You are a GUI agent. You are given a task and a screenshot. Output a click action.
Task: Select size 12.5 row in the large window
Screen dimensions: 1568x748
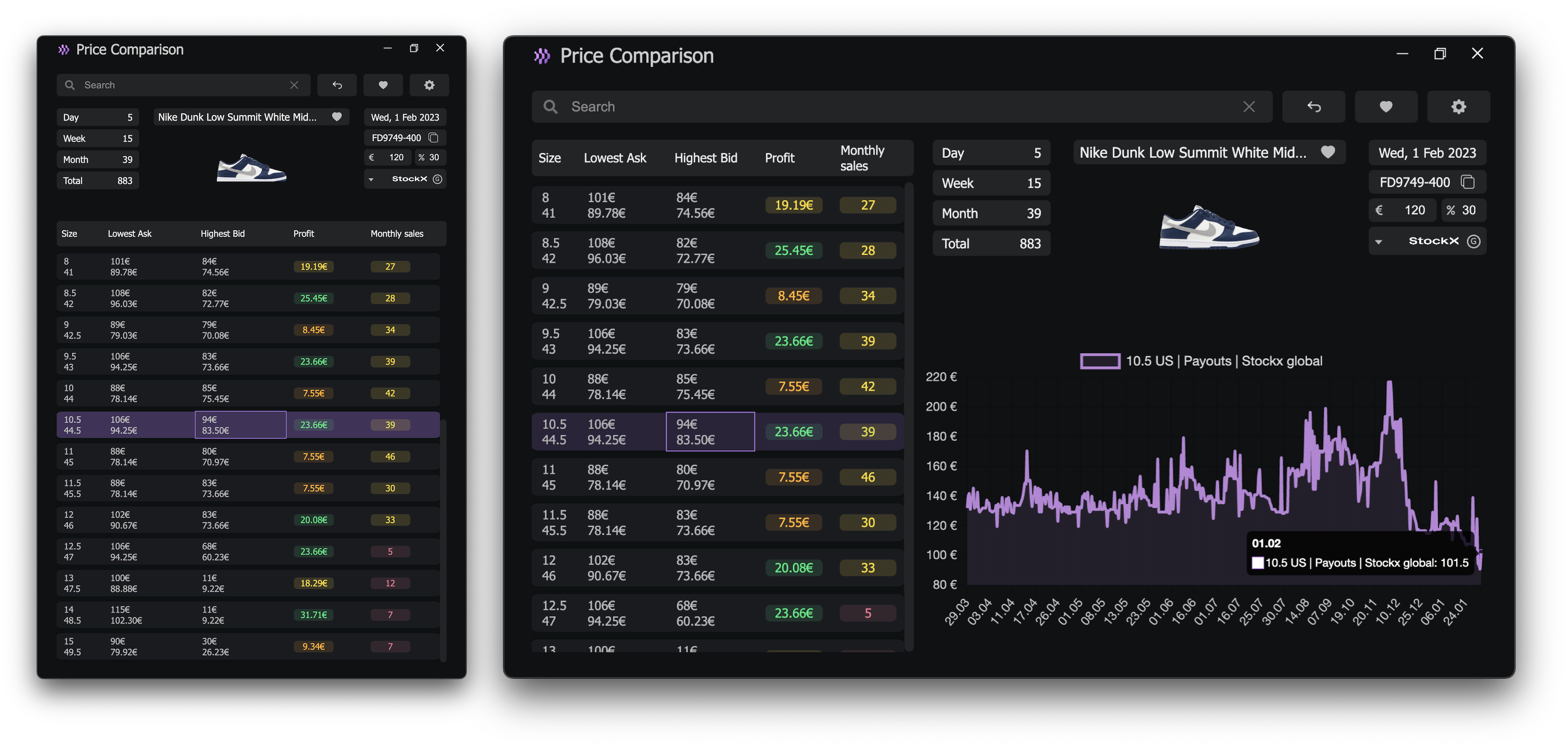[x=717, y=614]
